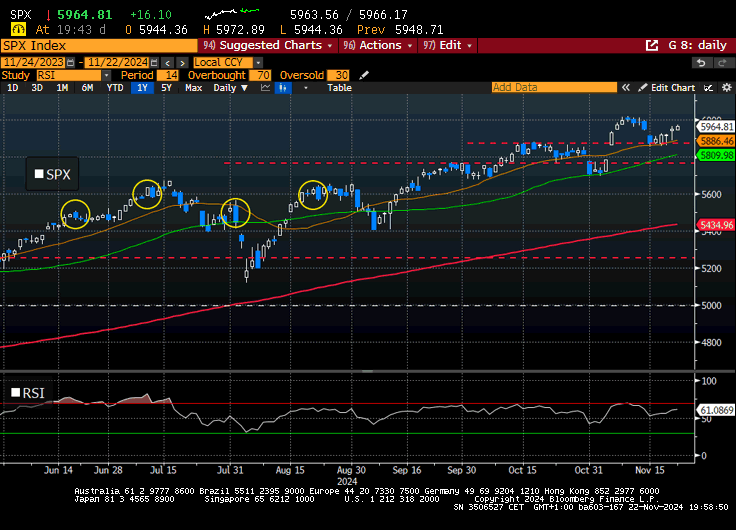Viewport: 736px width, 530px height.
Task: Expand the chart type options arrow
Action: 306,88
